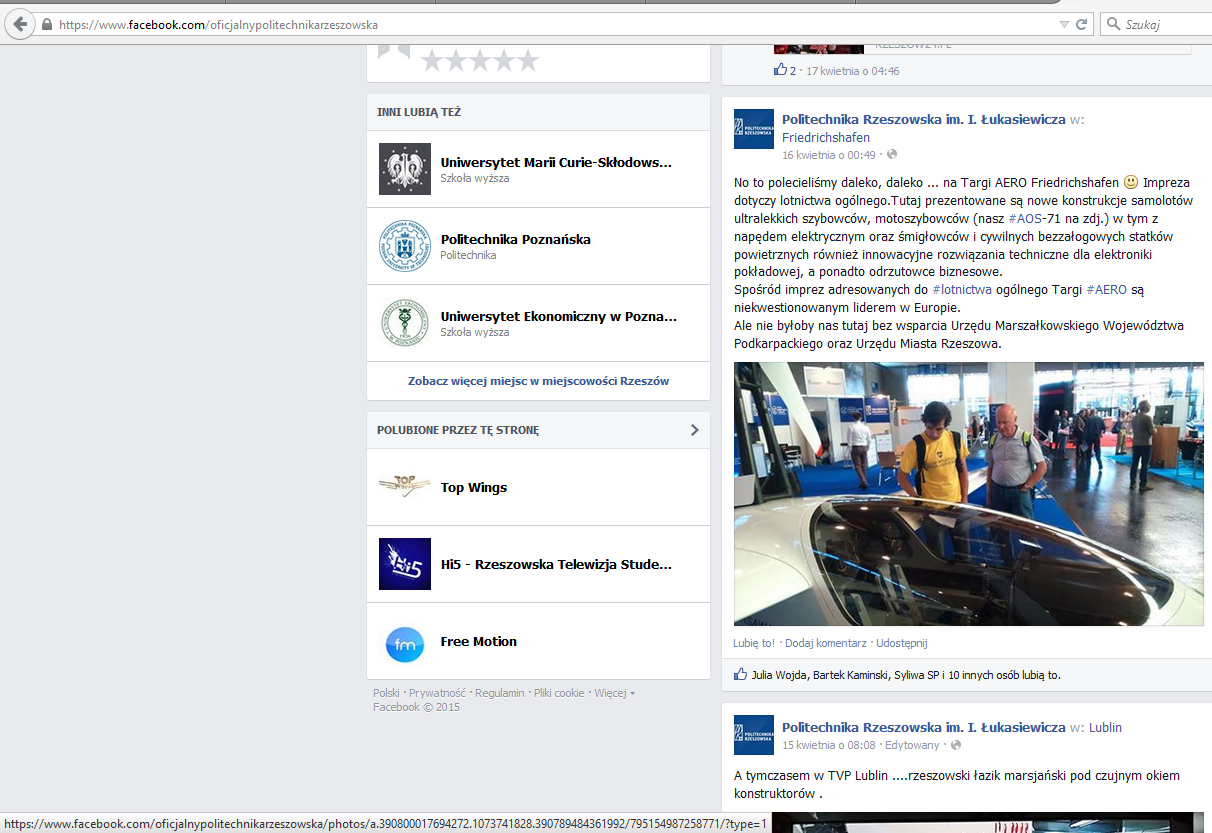Image resolution: width=1212 pixels, height=833 pixels.
Task: Click the Top Wings logo icon
Action: tap(405, 487)
